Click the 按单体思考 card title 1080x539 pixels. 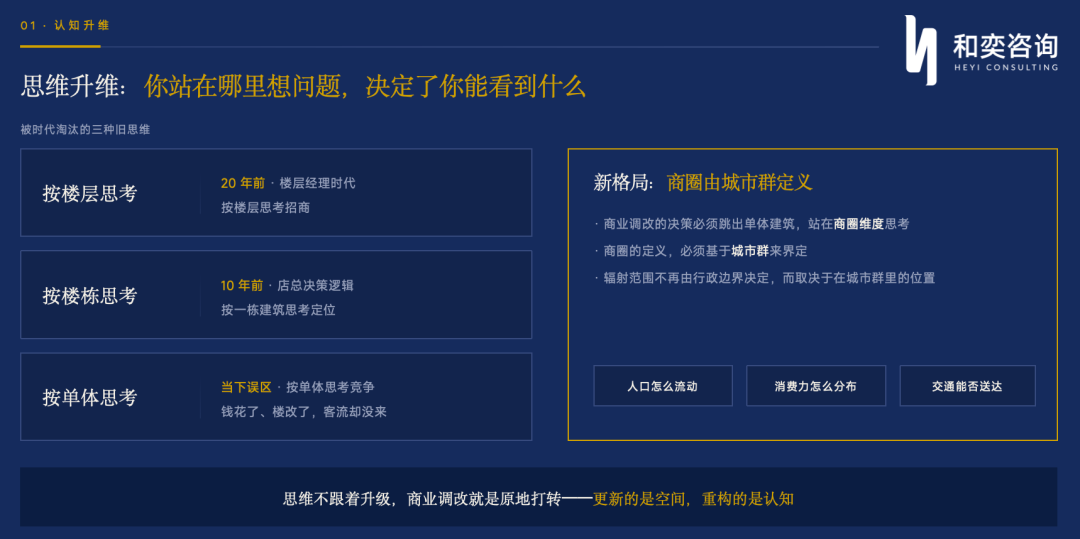coord(90,398)
